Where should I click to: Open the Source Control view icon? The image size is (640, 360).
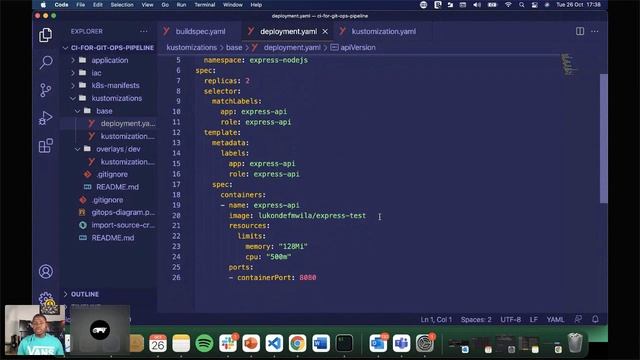pos(46,89)
